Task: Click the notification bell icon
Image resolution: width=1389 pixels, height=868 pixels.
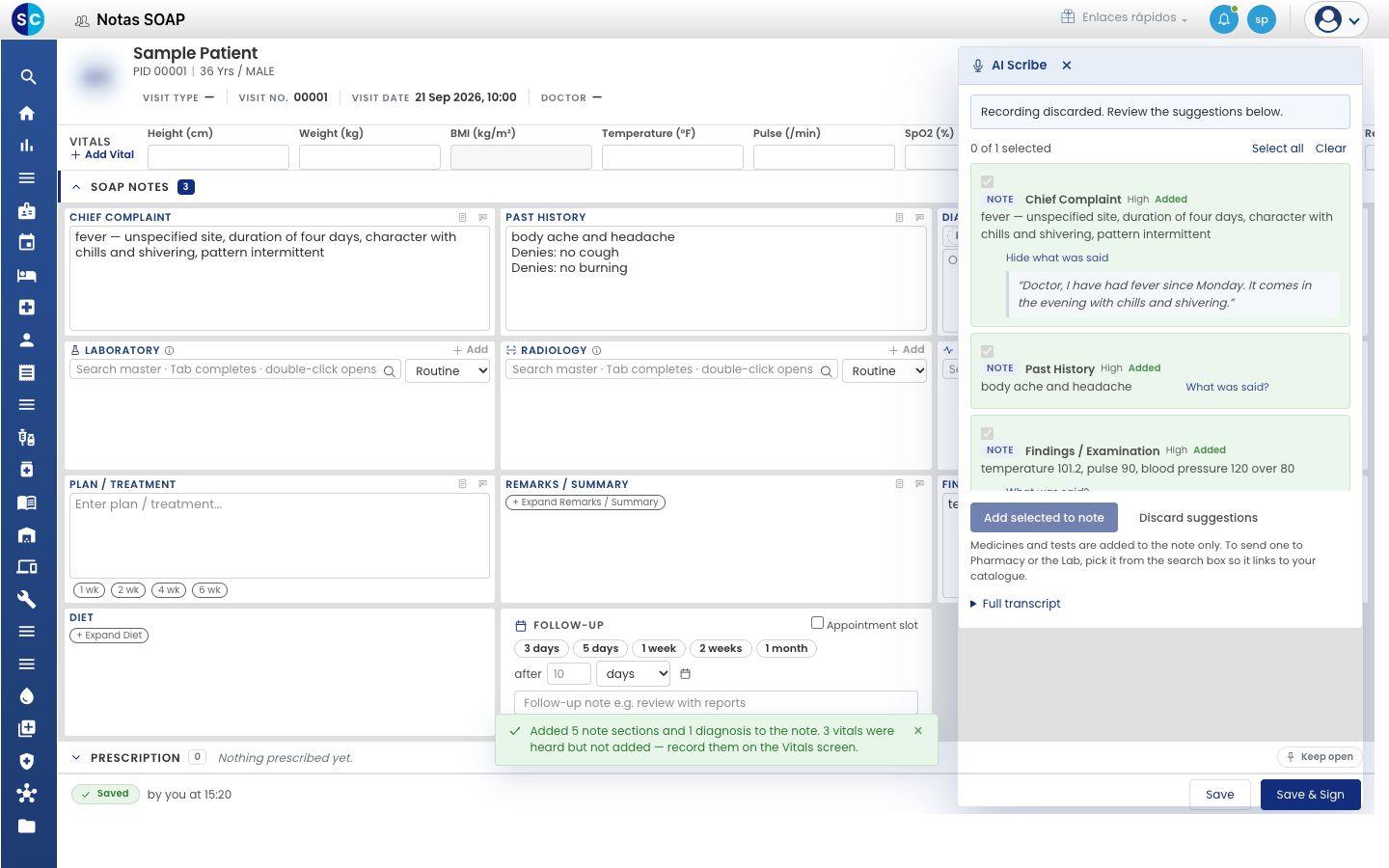Action: pos(1224,19)
